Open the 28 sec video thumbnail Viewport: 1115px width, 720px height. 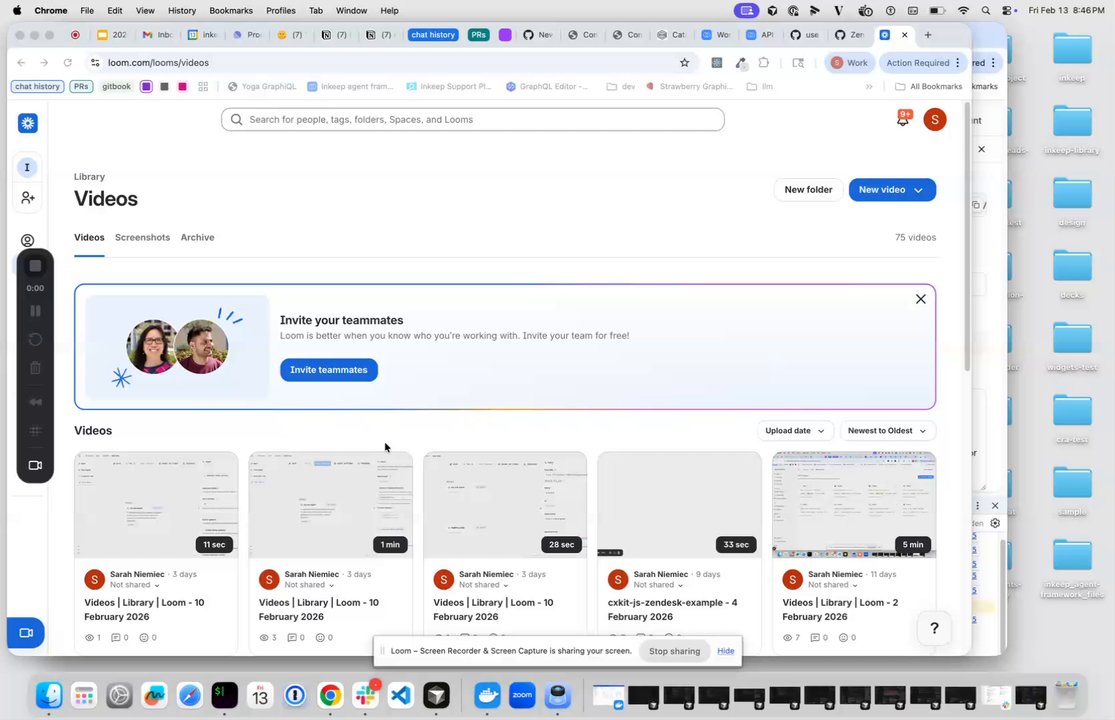coord(505,505)
